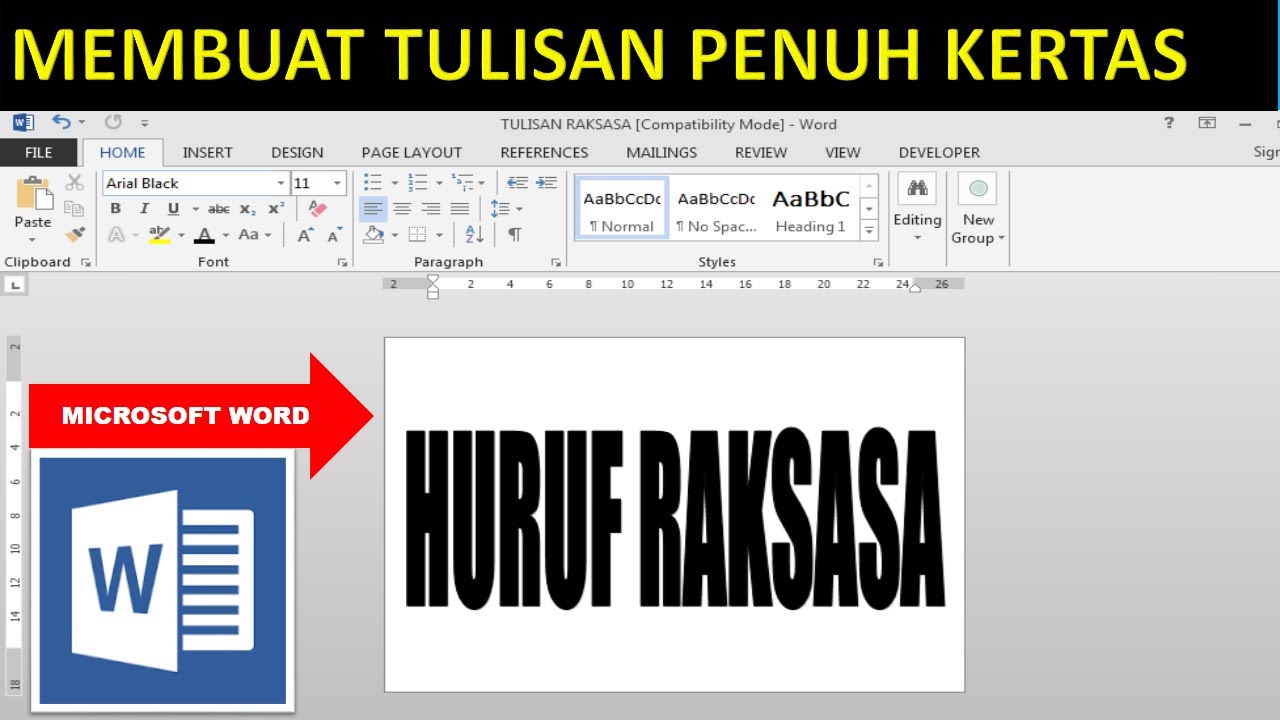1280x720 pixels.
Task: Align text right
Action: [431, 209]
